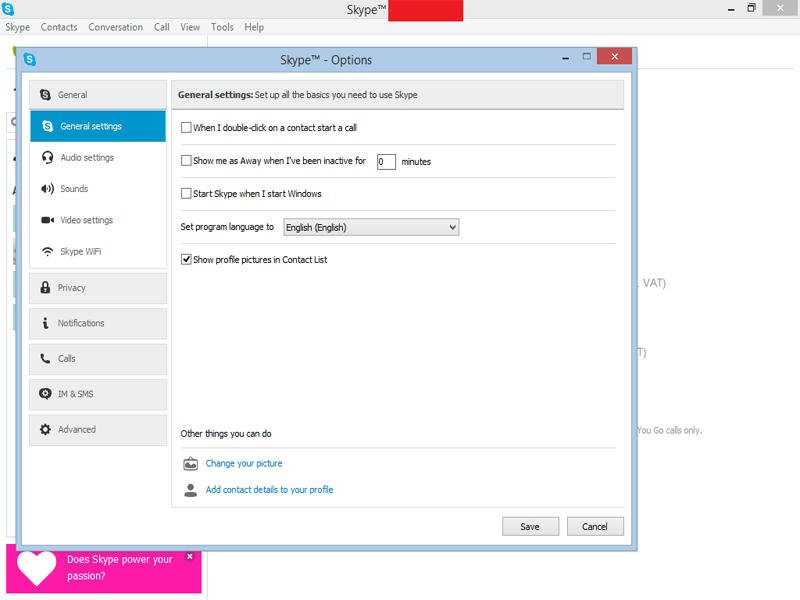Click the phone handset icon for Calls
Image resolution: width=800 pixels, height=600 pixels.
coord(45,358)
